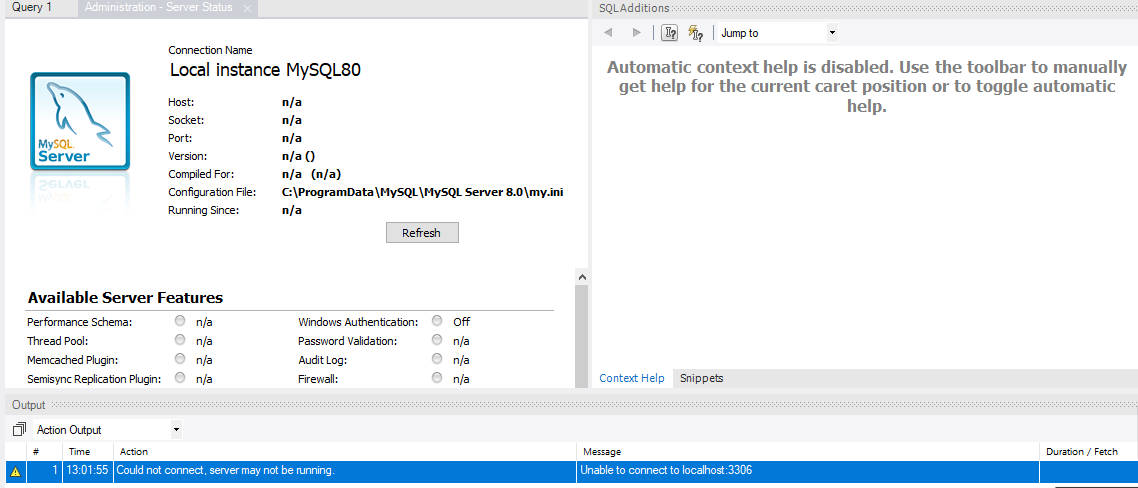Click the SQLAdditions panel title
The image size is (1138, 488).
pos(634,8)
